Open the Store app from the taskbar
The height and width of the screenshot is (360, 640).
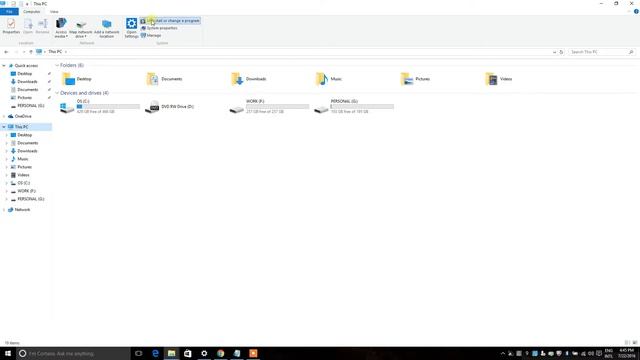coord(188,353)
